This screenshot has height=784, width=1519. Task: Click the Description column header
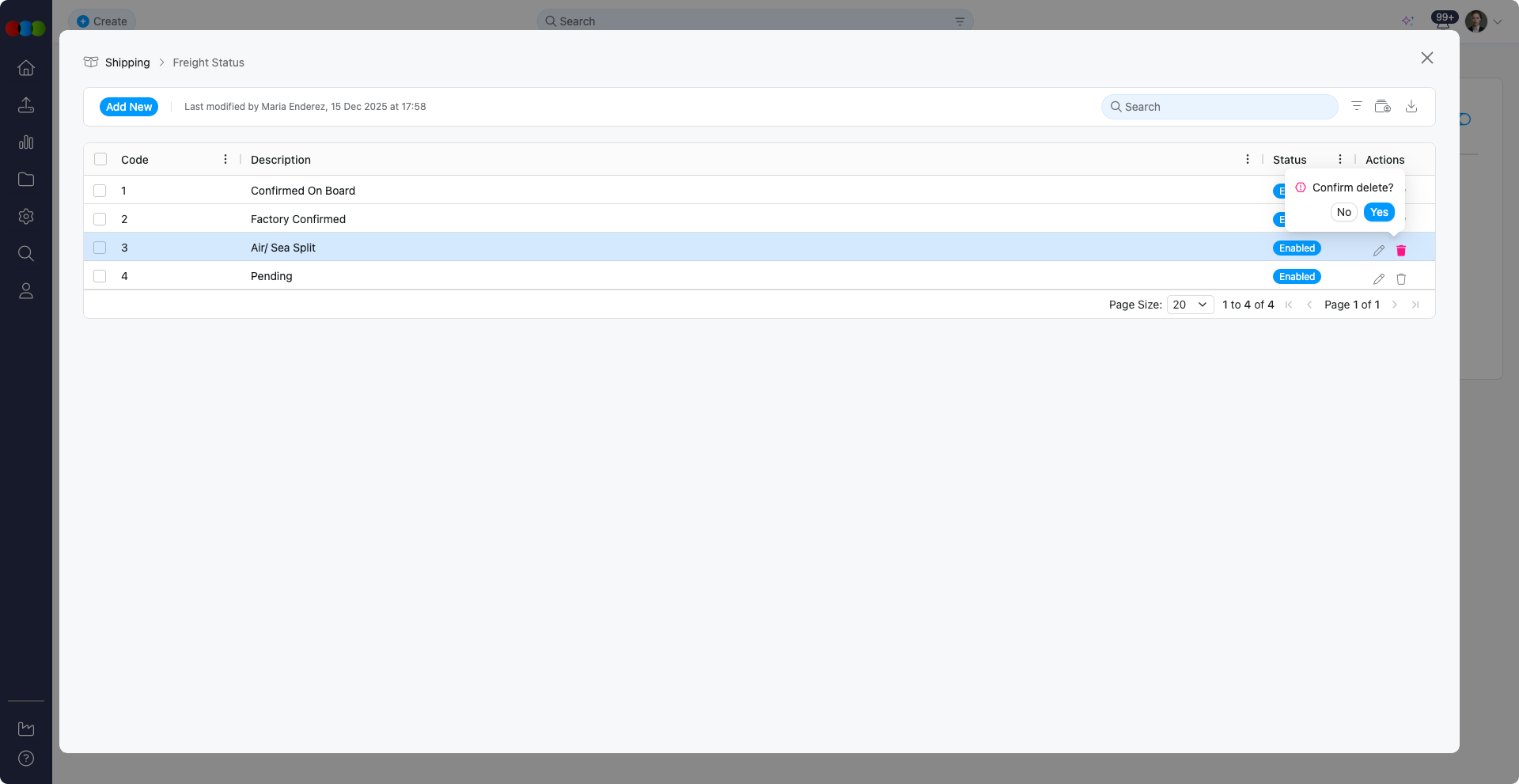(x=281, y=160)
